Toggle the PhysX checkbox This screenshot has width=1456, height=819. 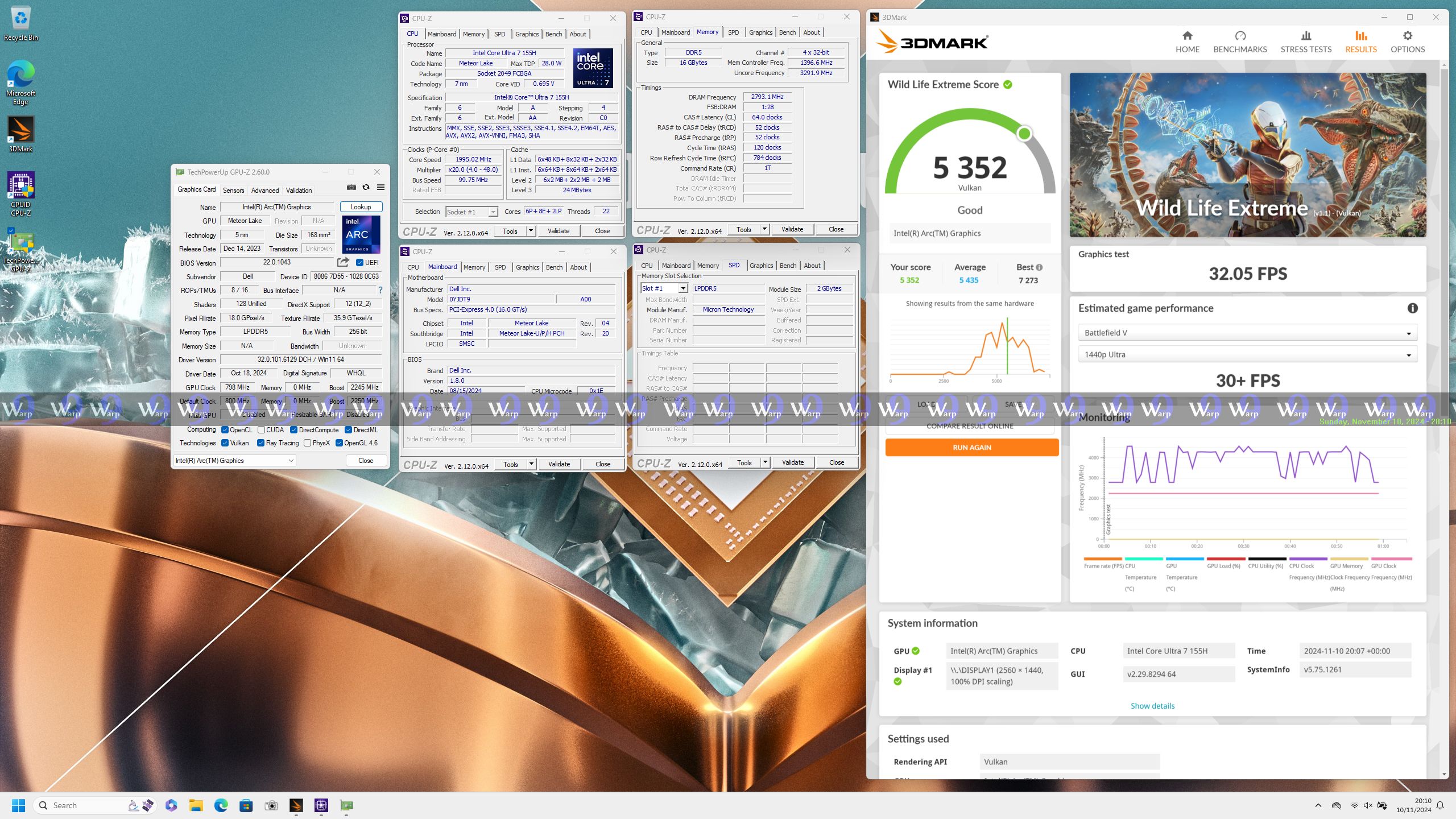pos(307,443)
